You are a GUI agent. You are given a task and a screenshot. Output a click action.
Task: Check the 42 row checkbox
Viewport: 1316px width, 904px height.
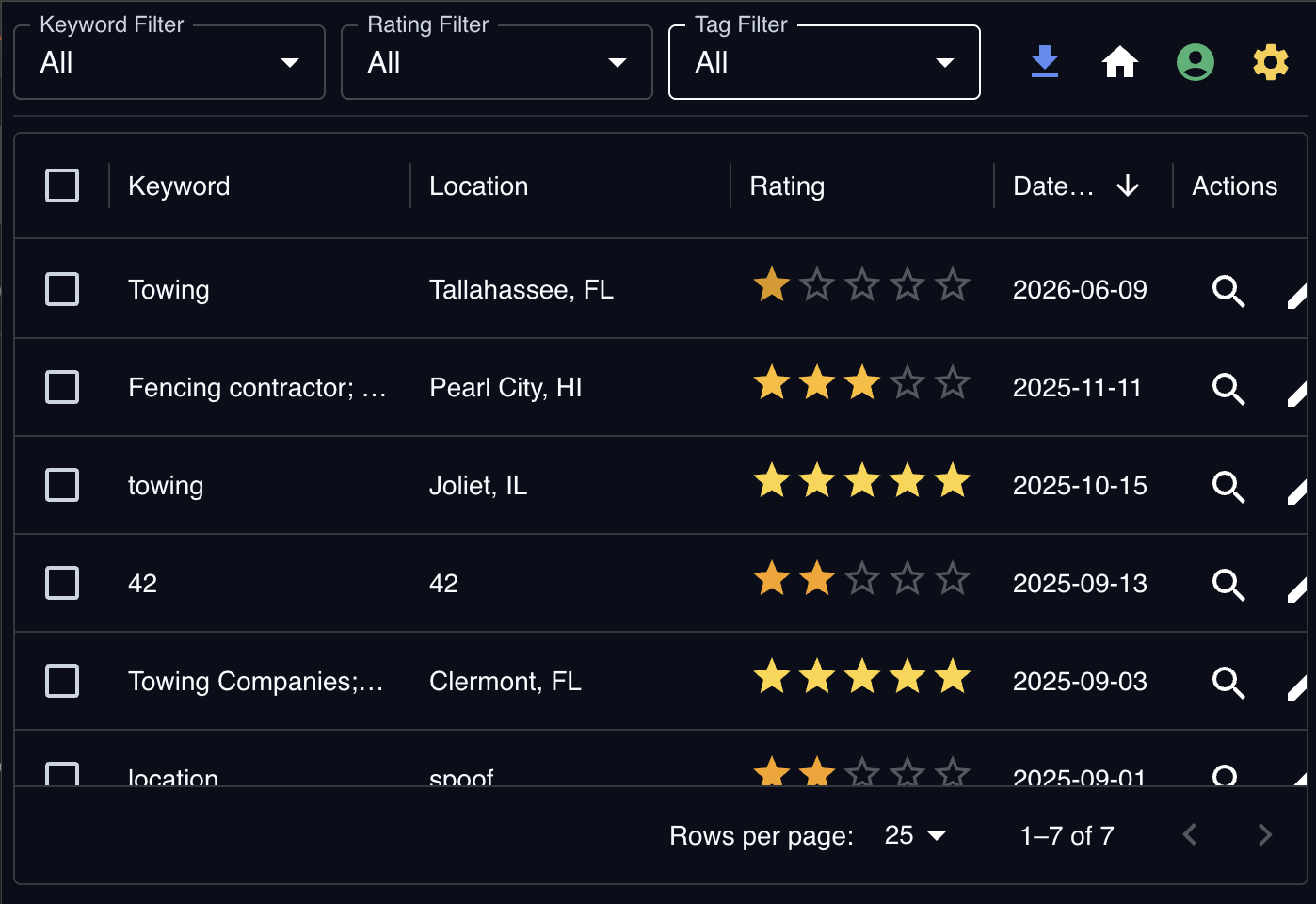point(62,583)
